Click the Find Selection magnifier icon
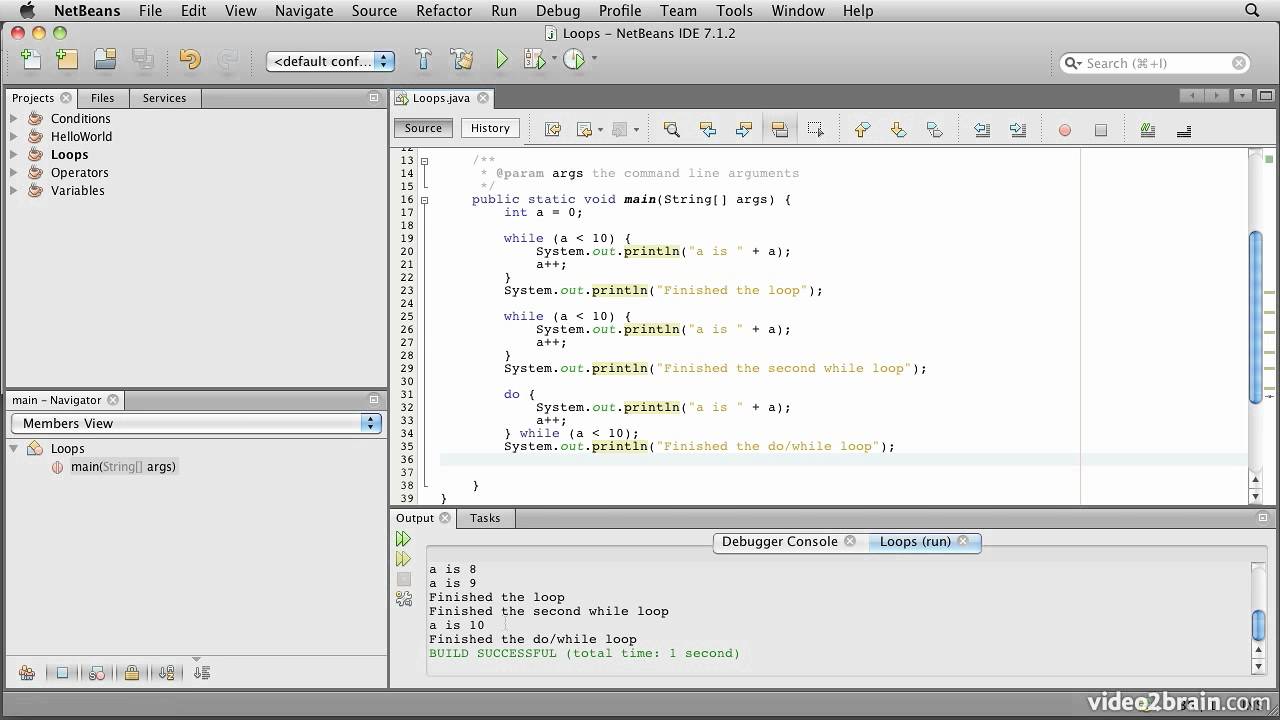The height and width of the screenshot is (720, 1280). click(x=671, y=129)
